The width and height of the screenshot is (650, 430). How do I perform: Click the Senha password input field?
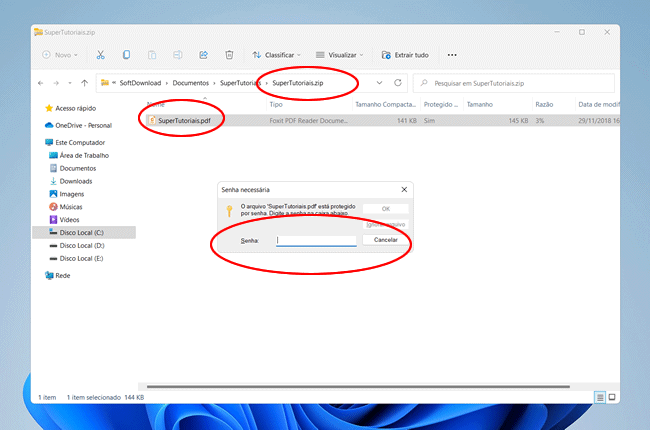[316, 240]
